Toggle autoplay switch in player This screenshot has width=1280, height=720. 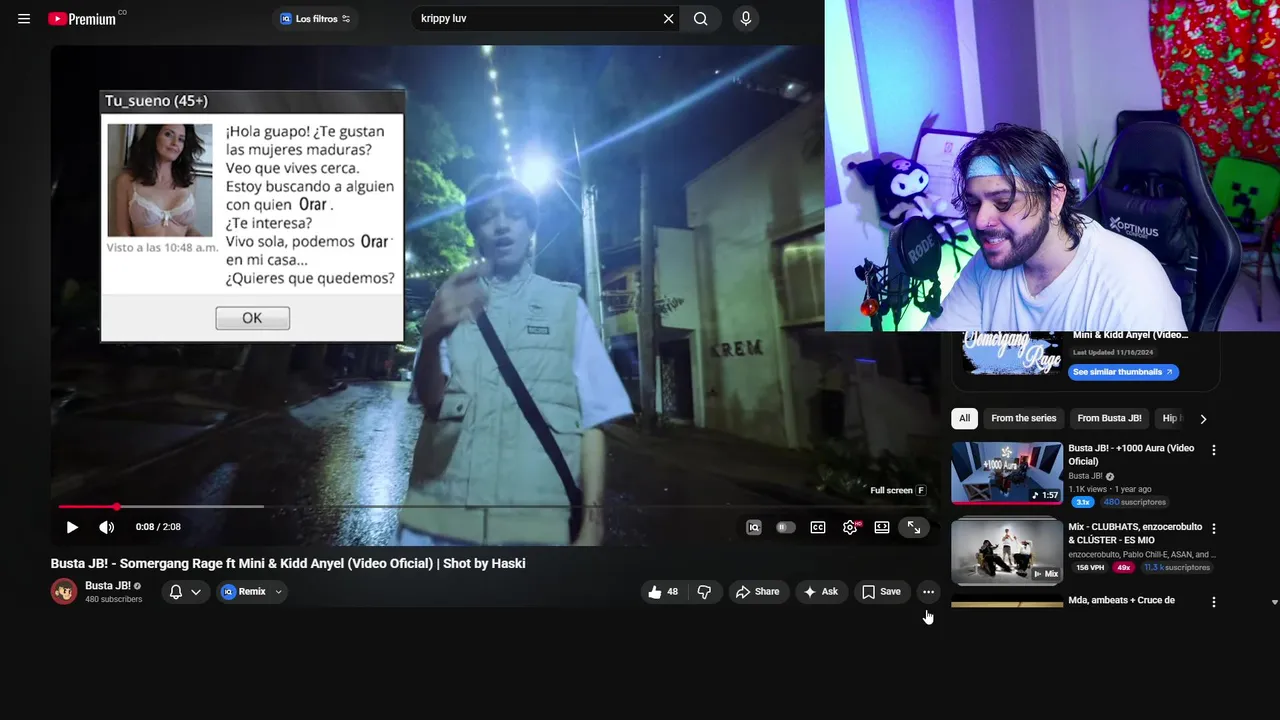pos(786,527)
